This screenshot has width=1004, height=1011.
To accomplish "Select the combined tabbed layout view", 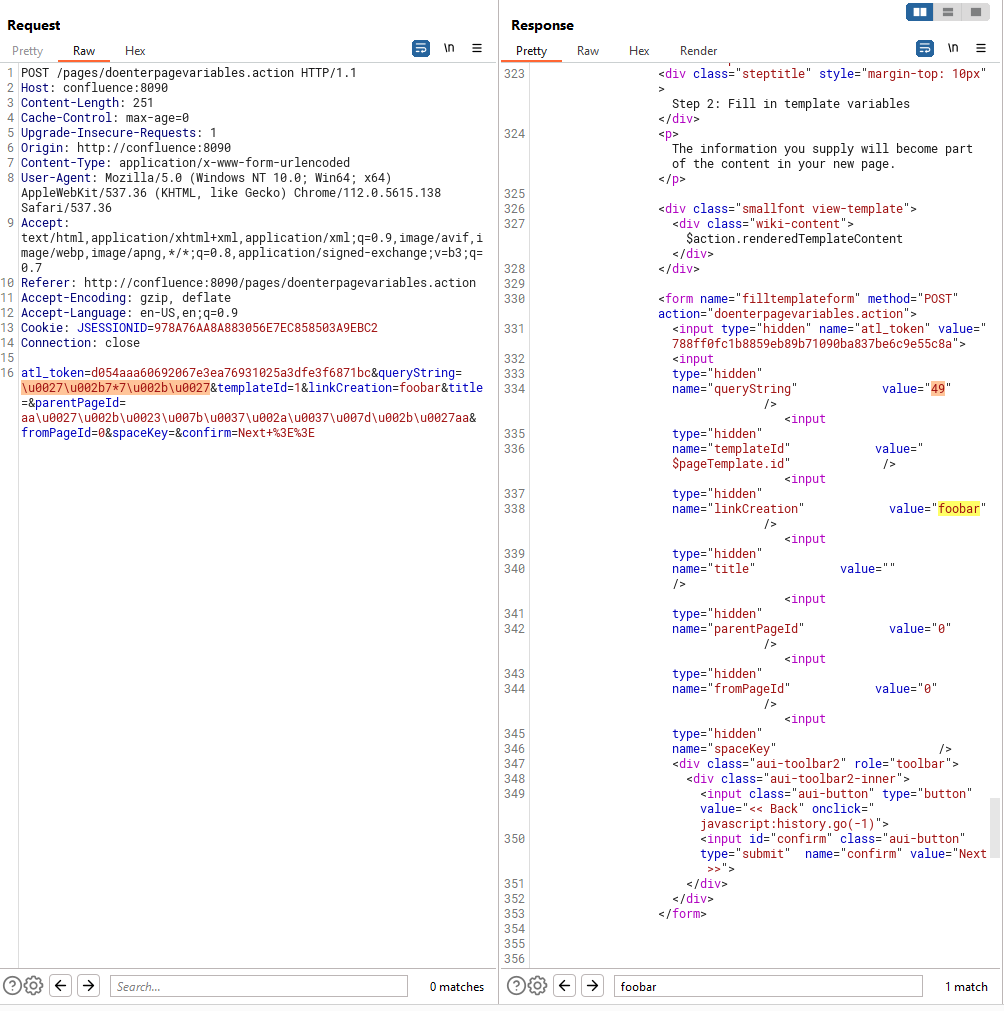I will pos(976,12).
